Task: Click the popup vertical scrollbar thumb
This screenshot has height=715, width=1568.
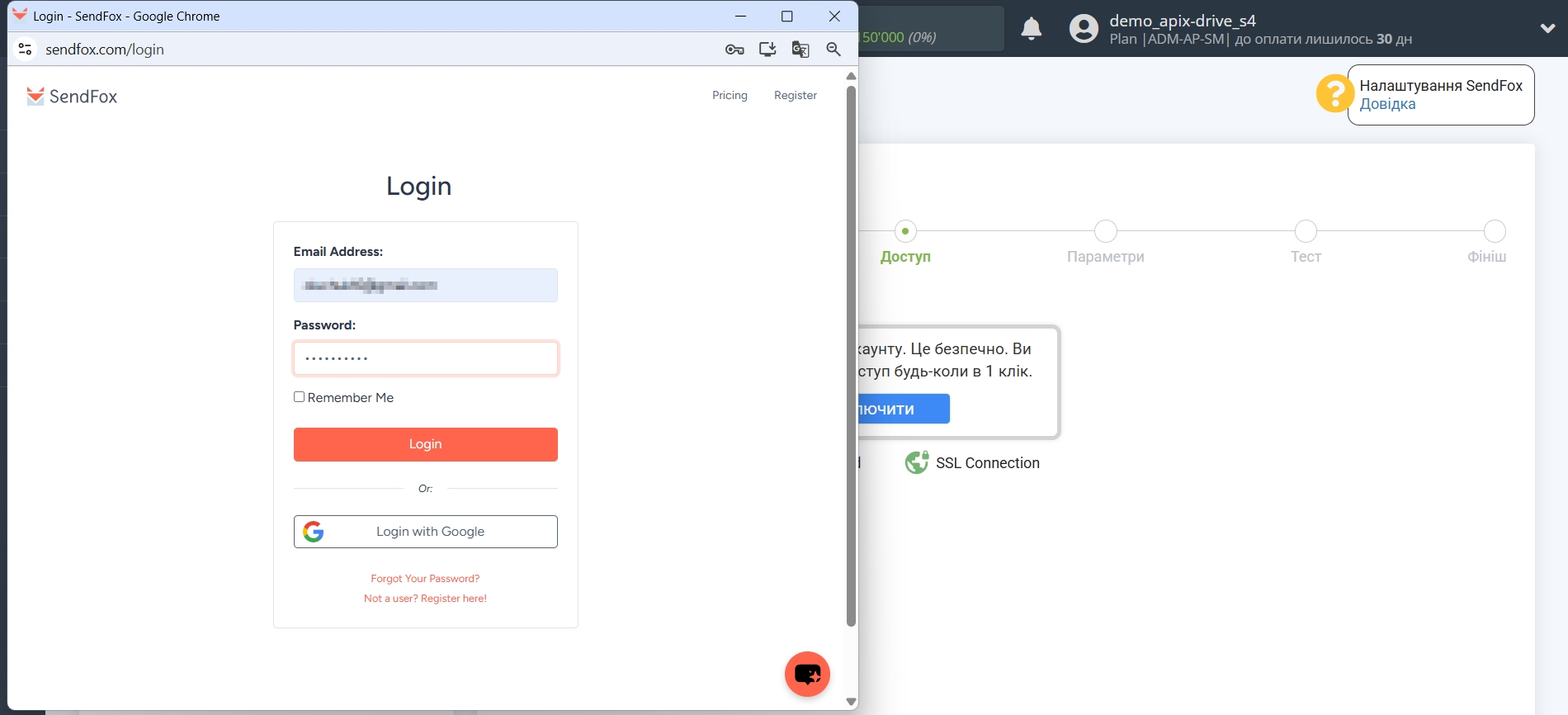Action: (x=851, y=355)
